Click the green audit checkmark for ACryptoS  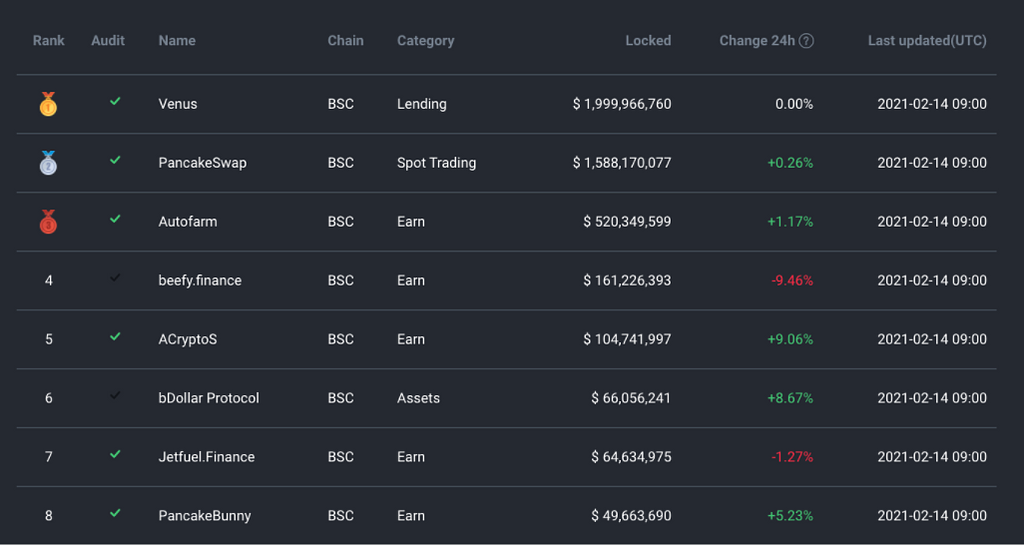115,337
